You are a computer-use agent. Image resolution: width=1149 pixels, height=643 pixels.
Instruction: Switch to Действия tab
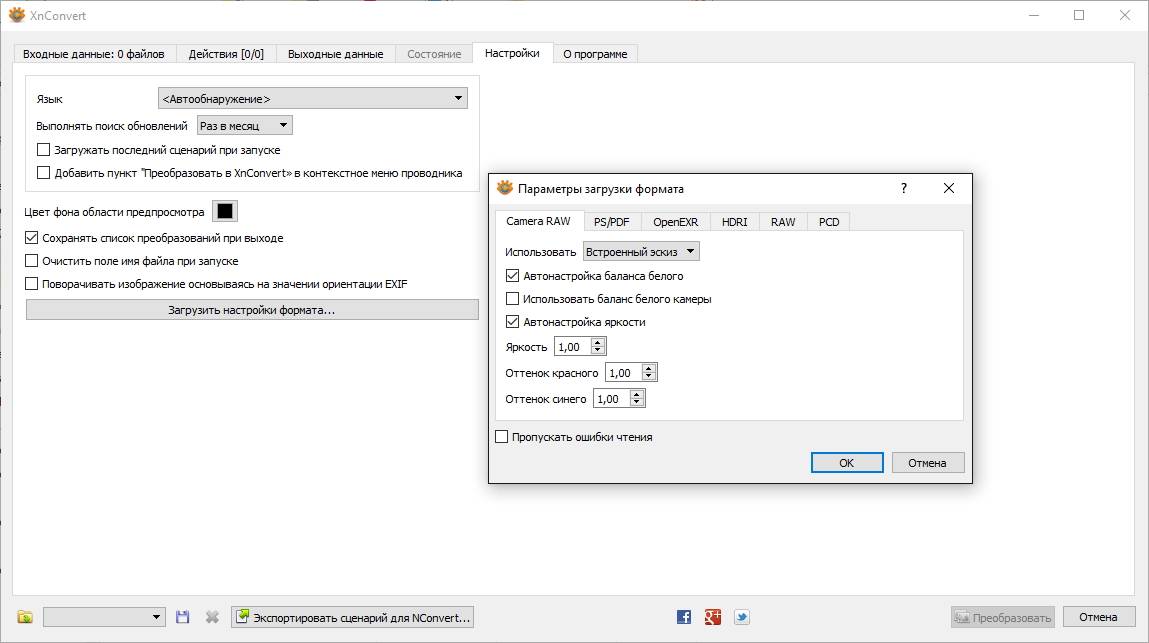[x=226, y=54]
